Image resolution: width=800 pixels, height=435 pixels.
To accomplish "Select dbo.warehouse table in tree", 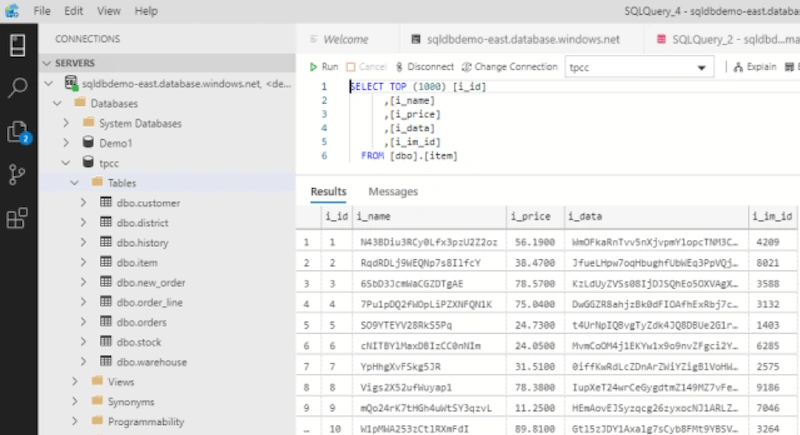I will [152, 362].
